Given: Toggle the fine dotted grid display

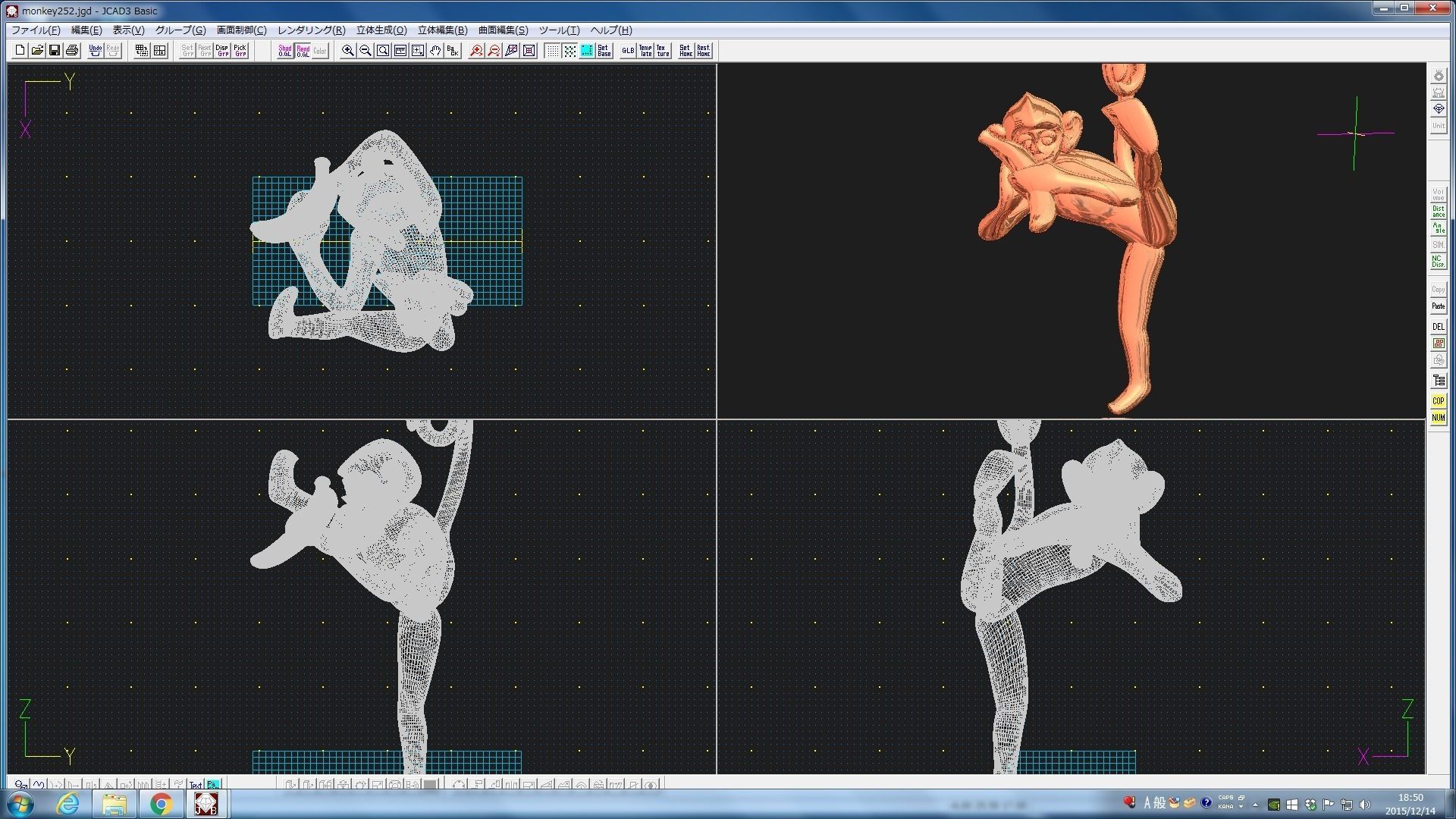Looking at the screenshot, I should pyautogui.click(x=552, y=51).
